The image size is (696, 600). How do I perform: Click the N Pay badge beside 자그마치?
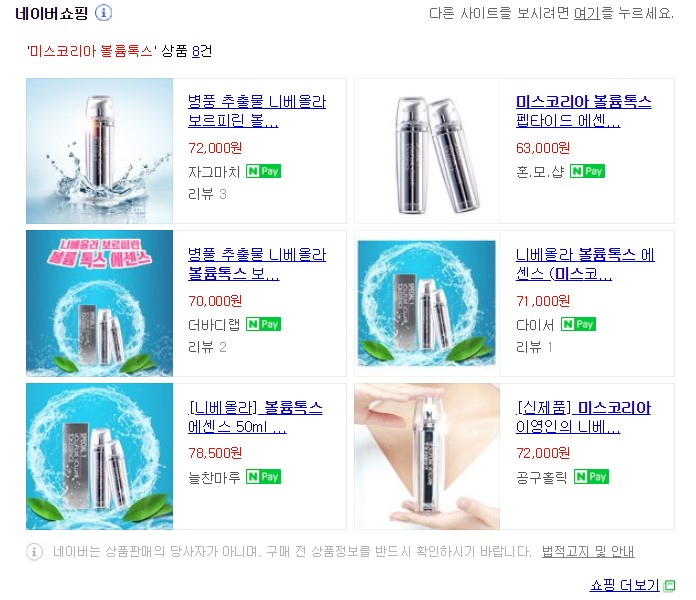coord(263,171)
